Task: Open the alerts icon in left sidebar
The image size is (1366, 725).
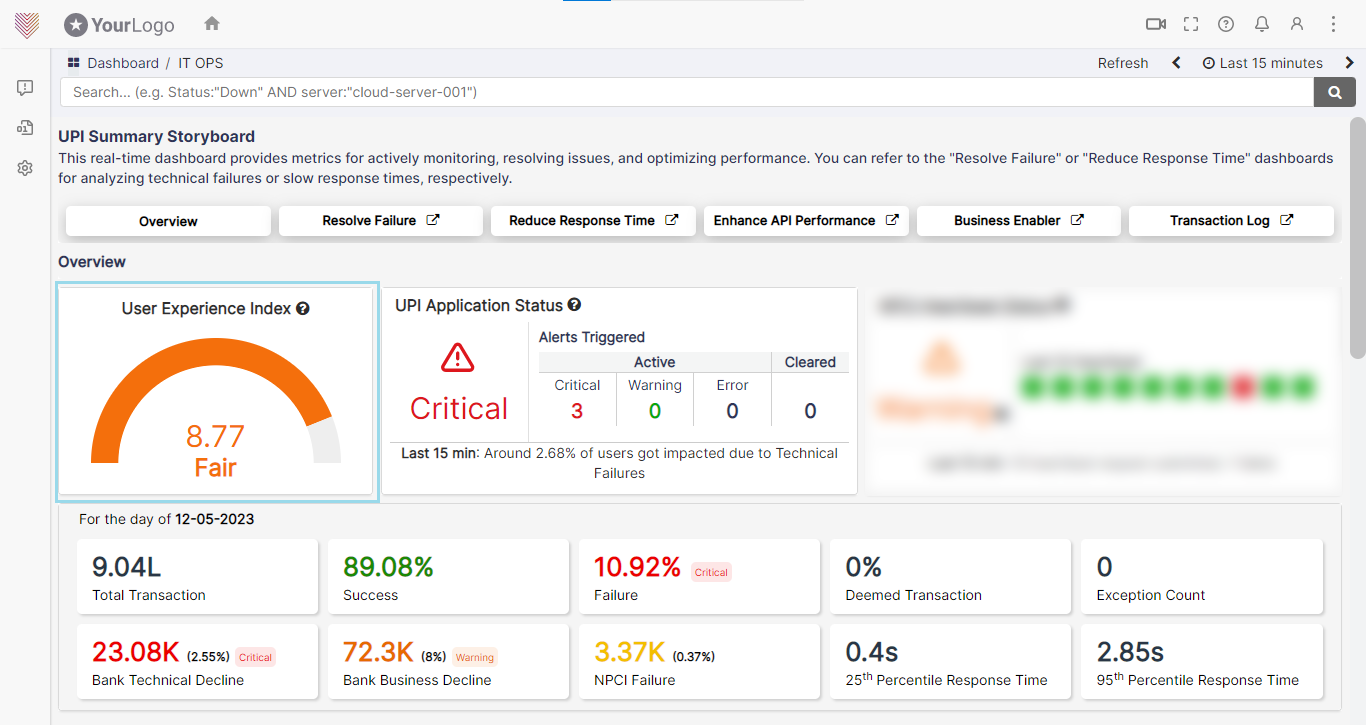Action: pos(25,88)
